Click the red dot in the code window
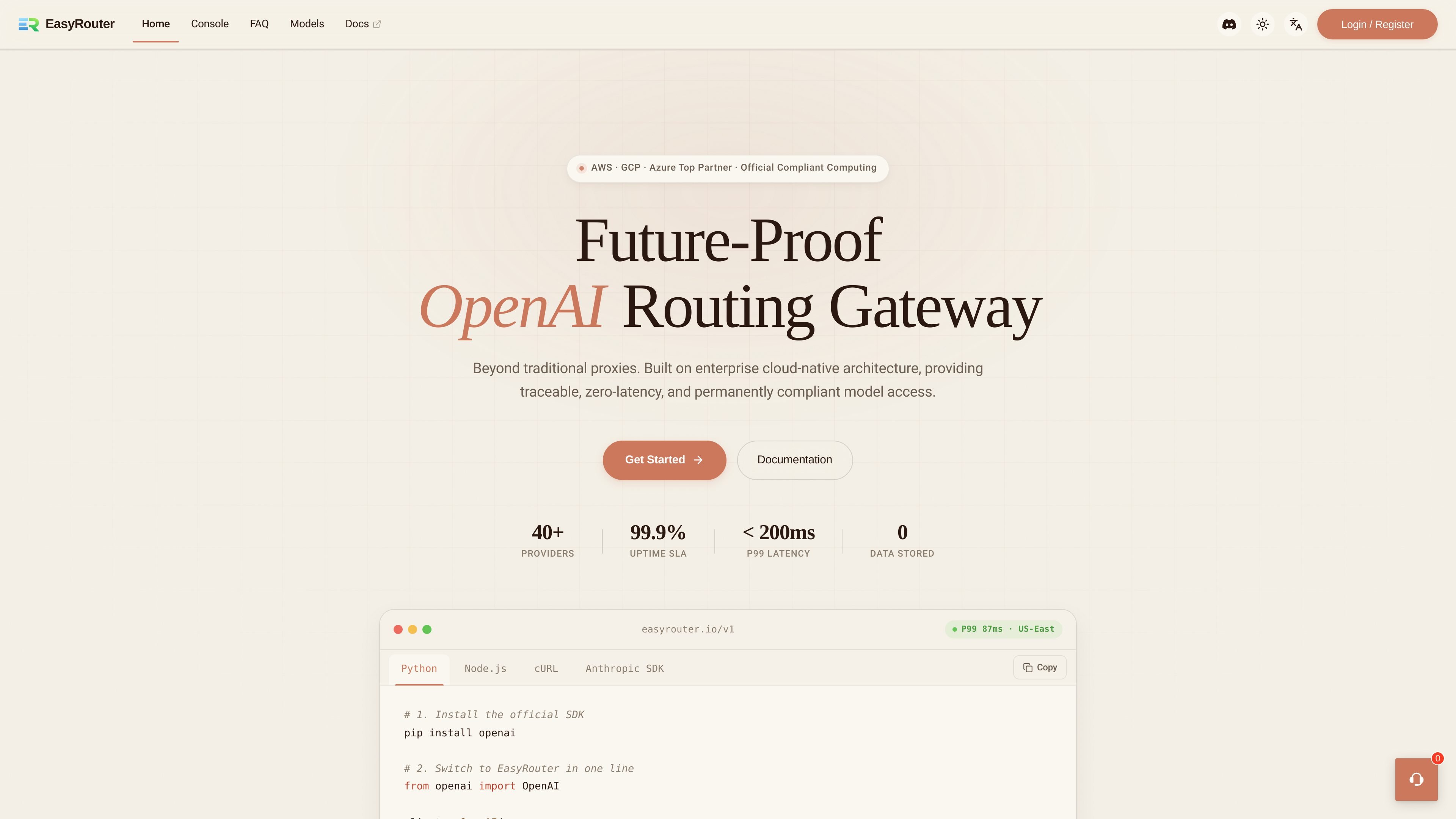 pyautogui.click(x=398, y=630)
